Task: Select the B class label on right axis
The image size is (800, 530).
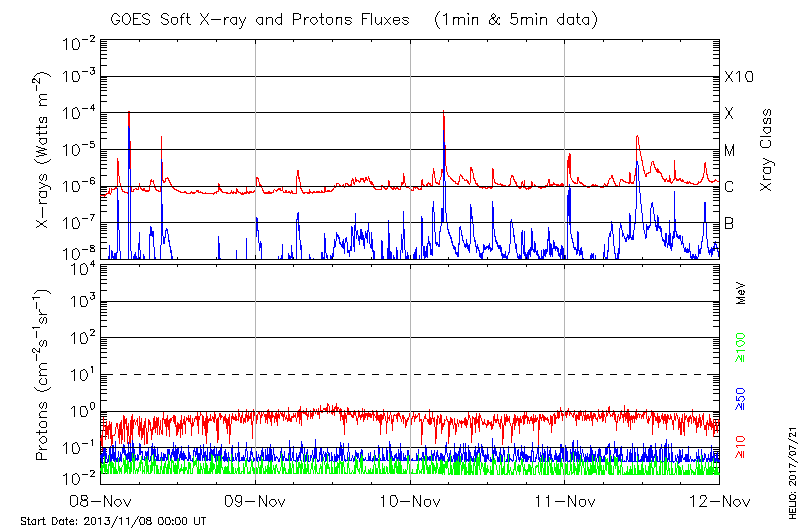Action: 730,223
